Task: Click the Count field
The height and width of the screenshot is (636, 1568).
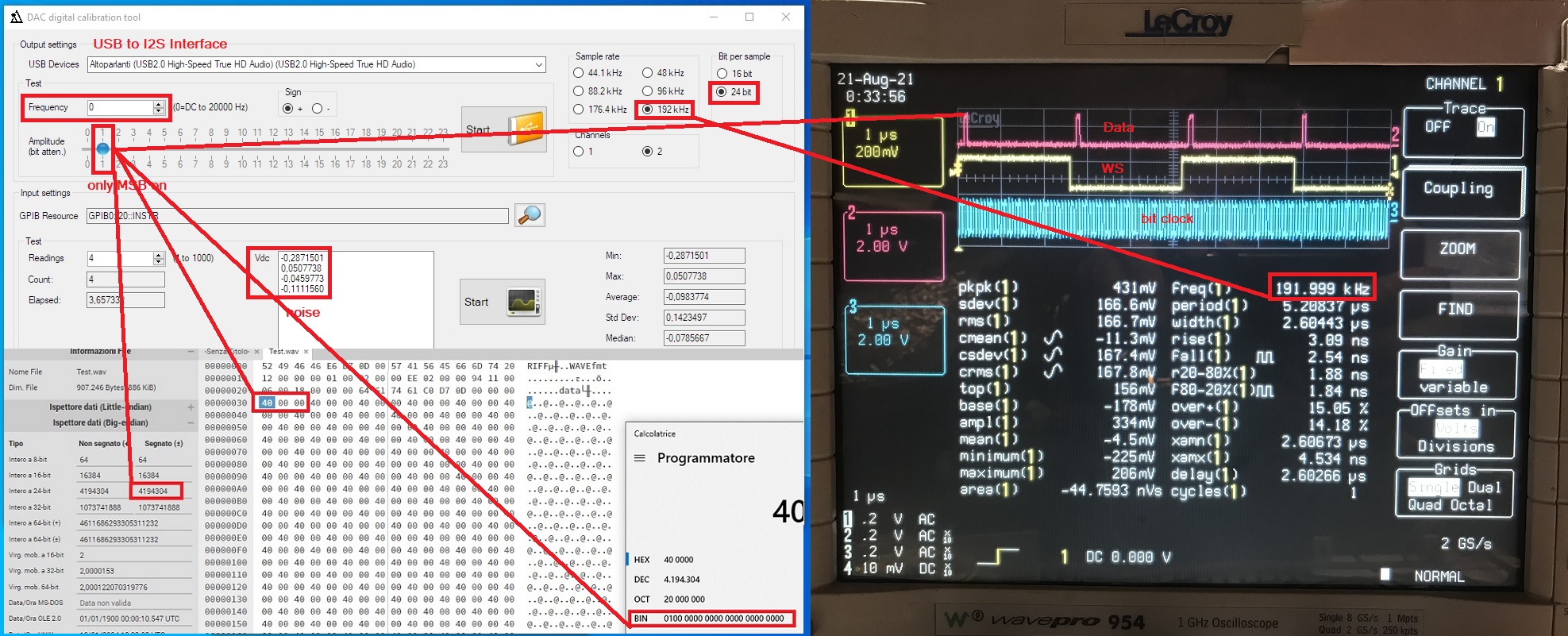Action: 125,279
